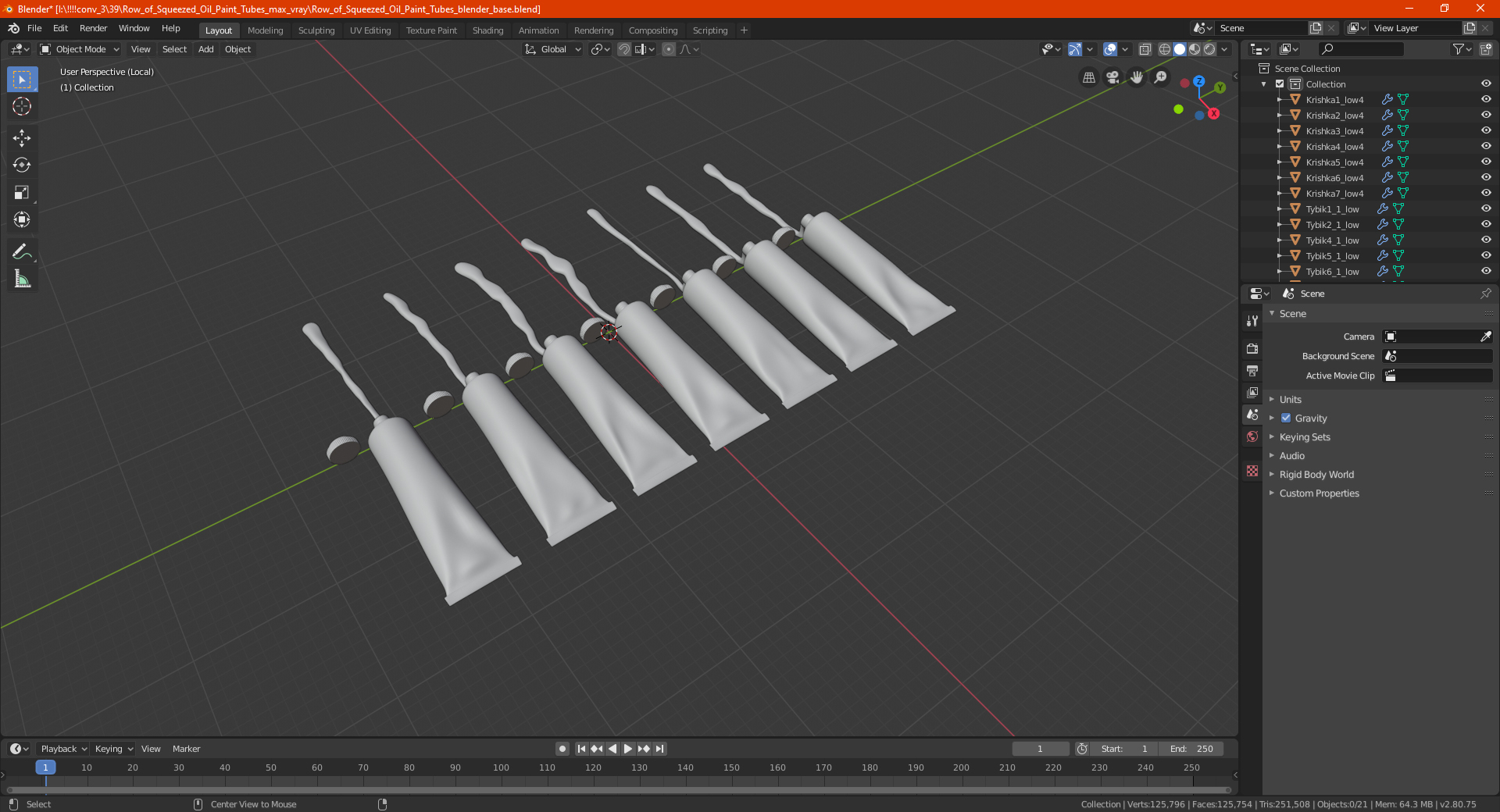
Task: Open the View Layer properties tab
Action: tap(1252, 392)
